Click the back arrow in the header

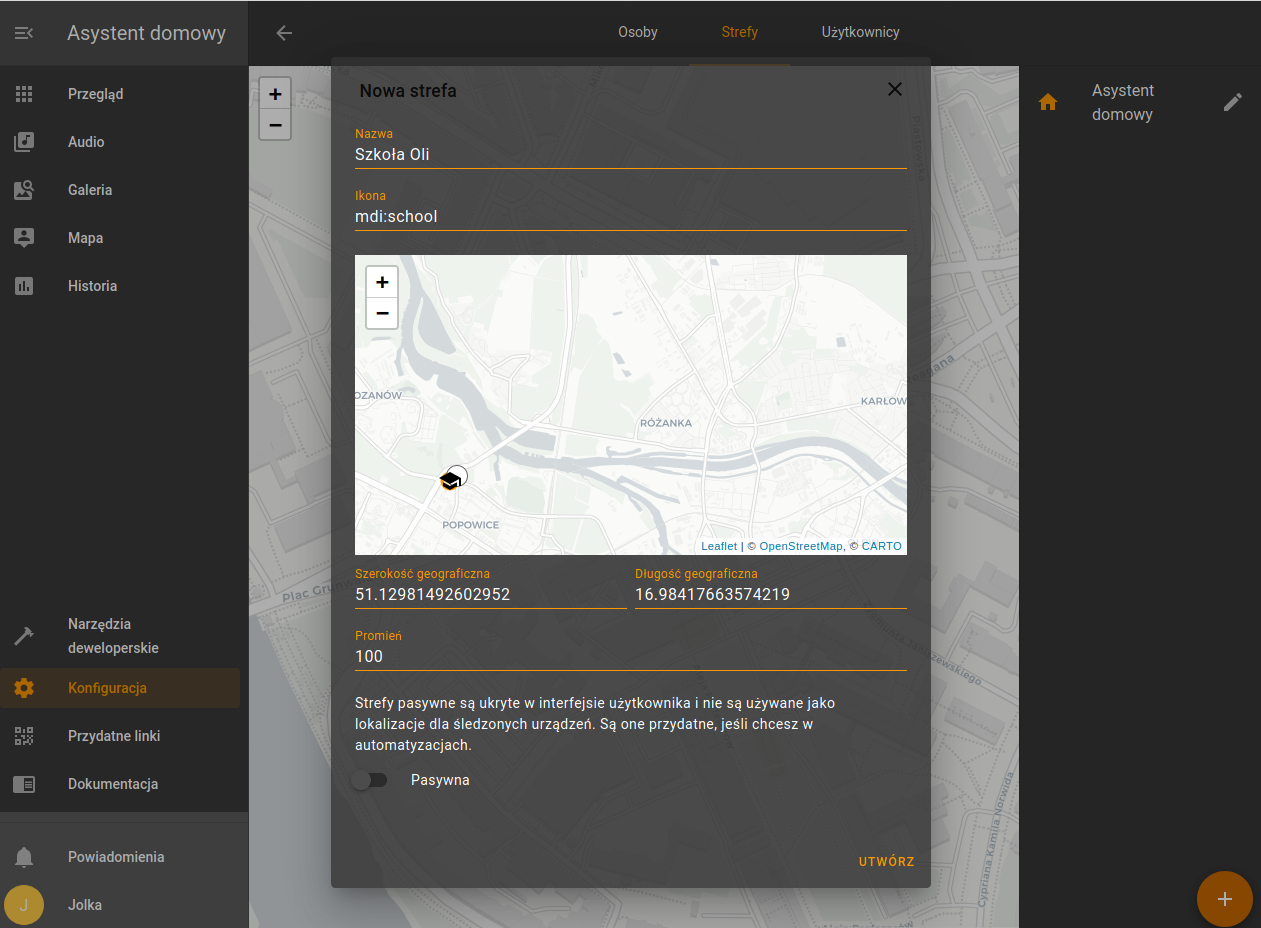[284, 33]
